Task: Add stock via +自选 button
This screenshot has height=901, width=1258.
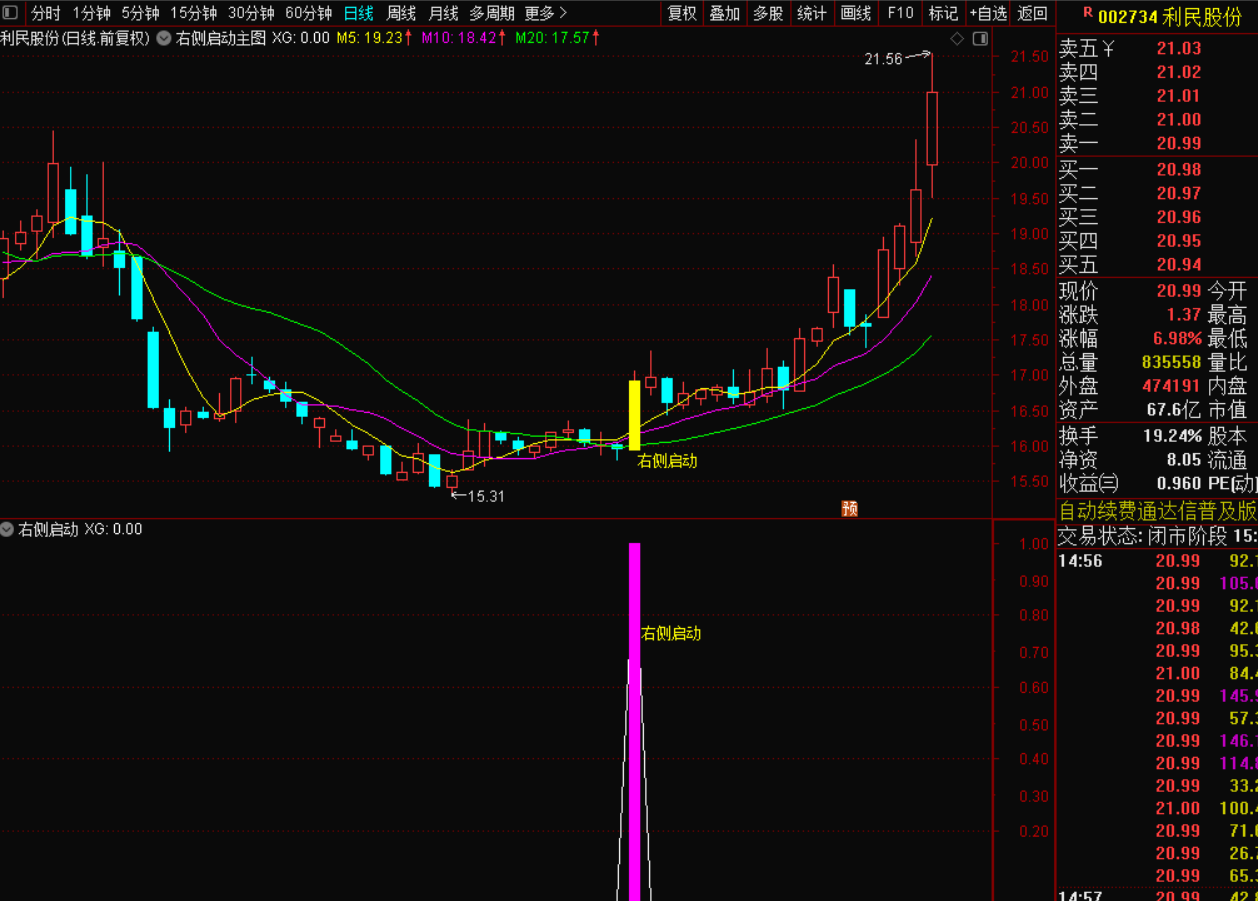Action: coord(988,13)
